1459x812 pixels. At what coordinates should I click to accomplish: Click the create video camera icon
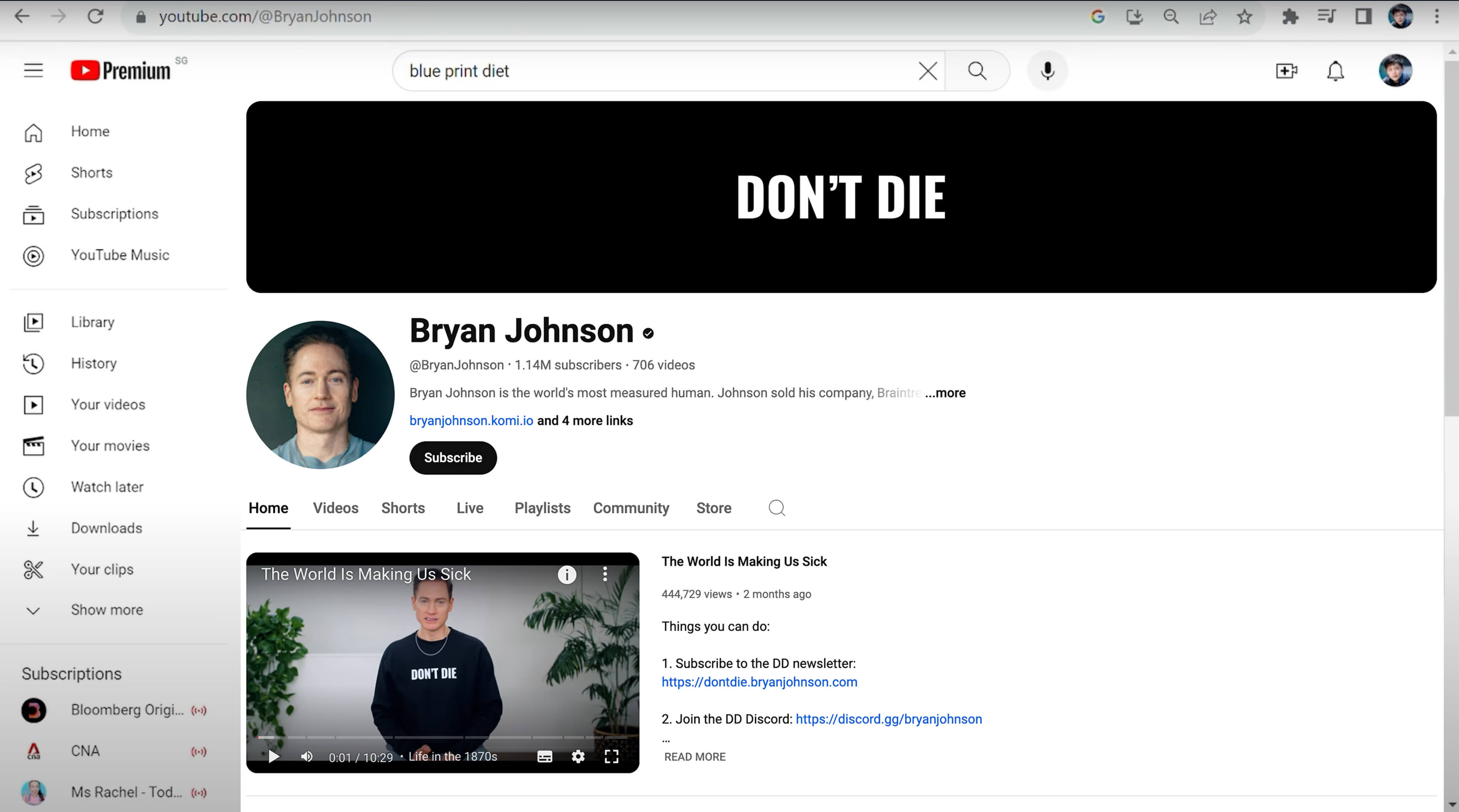click(1286, 71)
